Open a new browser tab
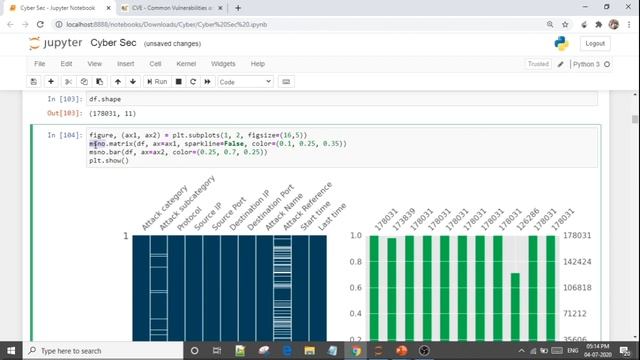Image resolution: width=640 pixels, height=360 pixels. coord(238,8)
